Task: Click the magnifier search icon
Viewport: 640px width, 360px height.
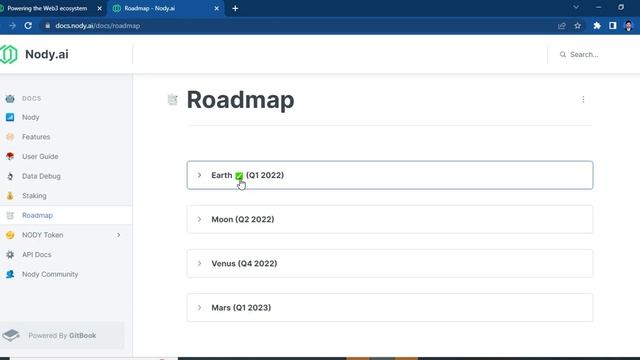Action: [563, 54]
